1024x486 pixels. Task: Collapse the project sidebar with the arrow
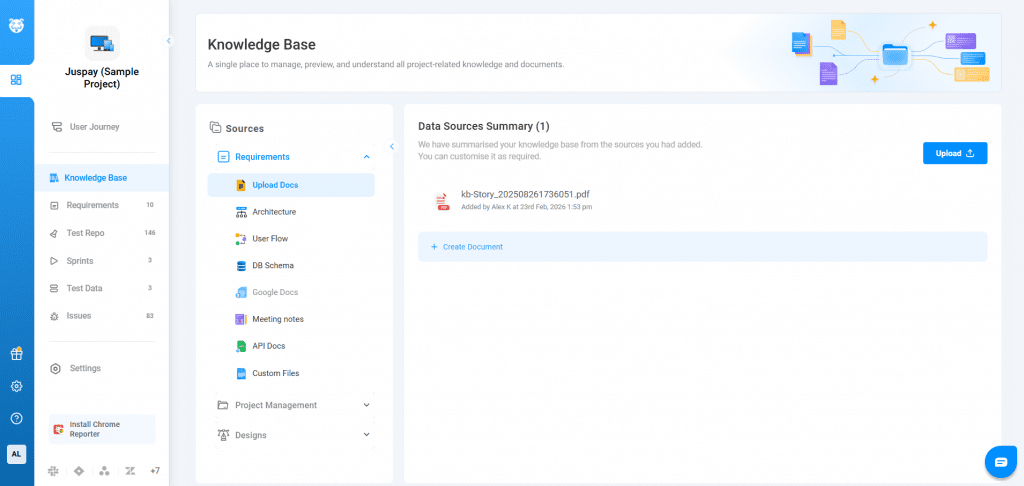[x=168, y=41]
